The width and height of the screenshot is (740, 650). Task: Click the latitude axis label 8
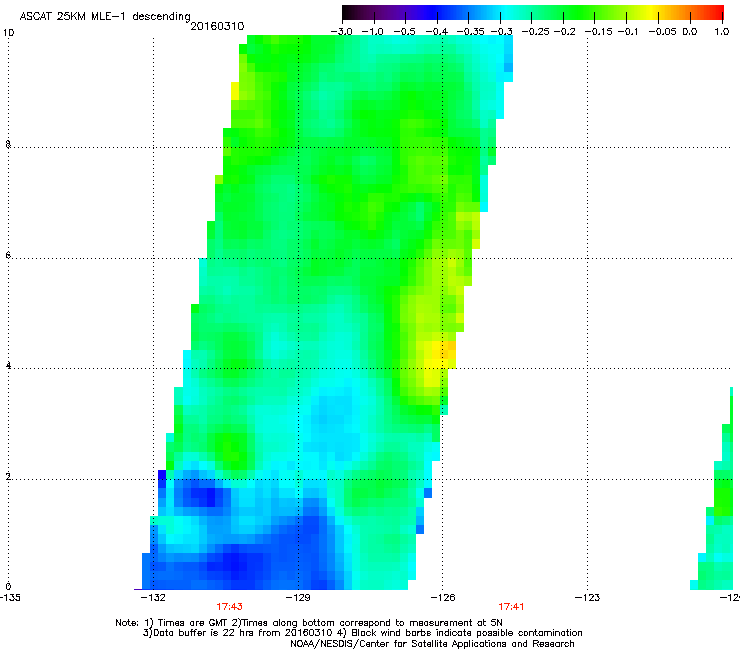(8, 144)
